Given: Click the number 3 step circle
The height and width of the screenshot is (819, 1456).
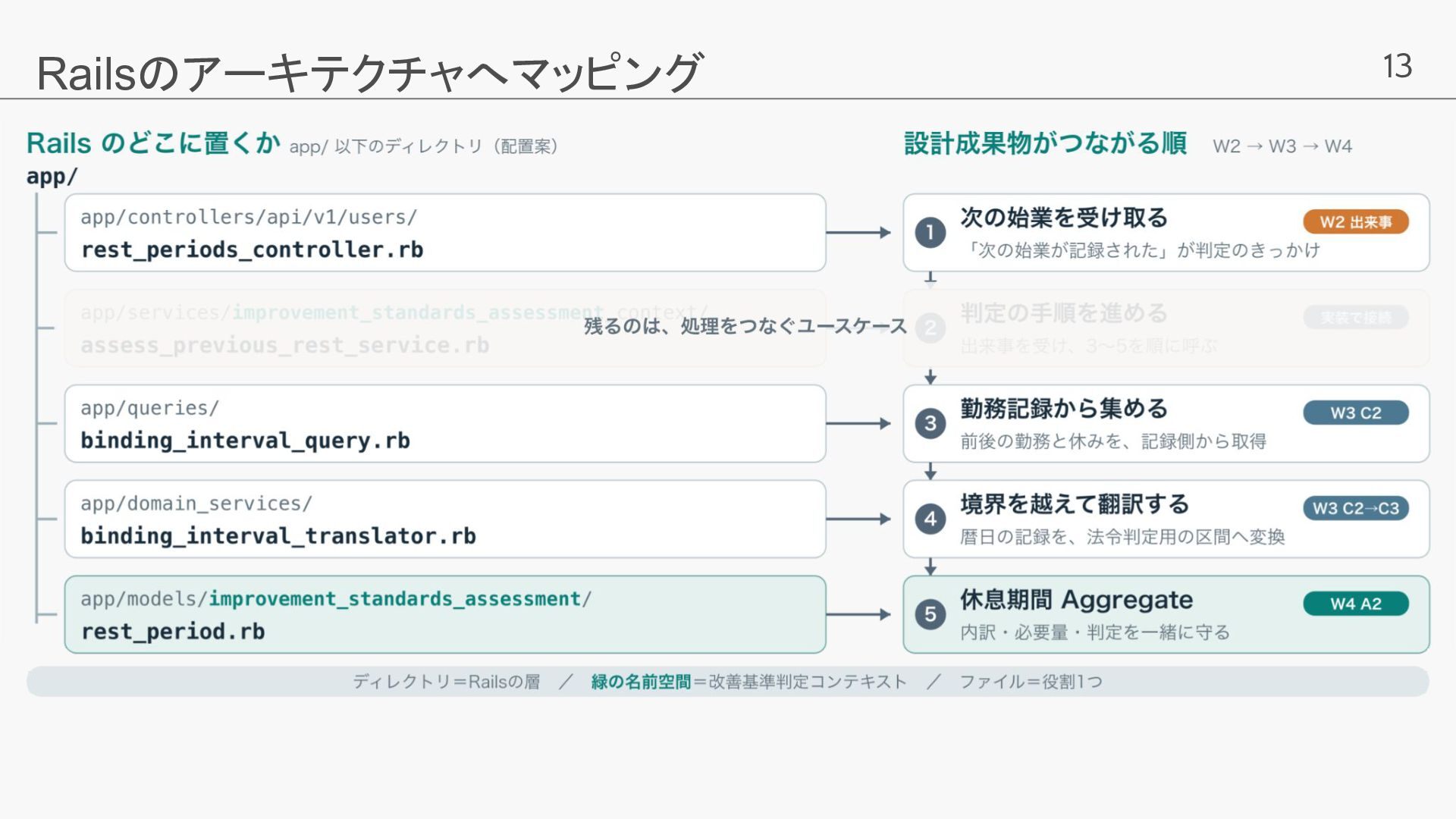Looking at the screenshot, I should coord(930,423).
